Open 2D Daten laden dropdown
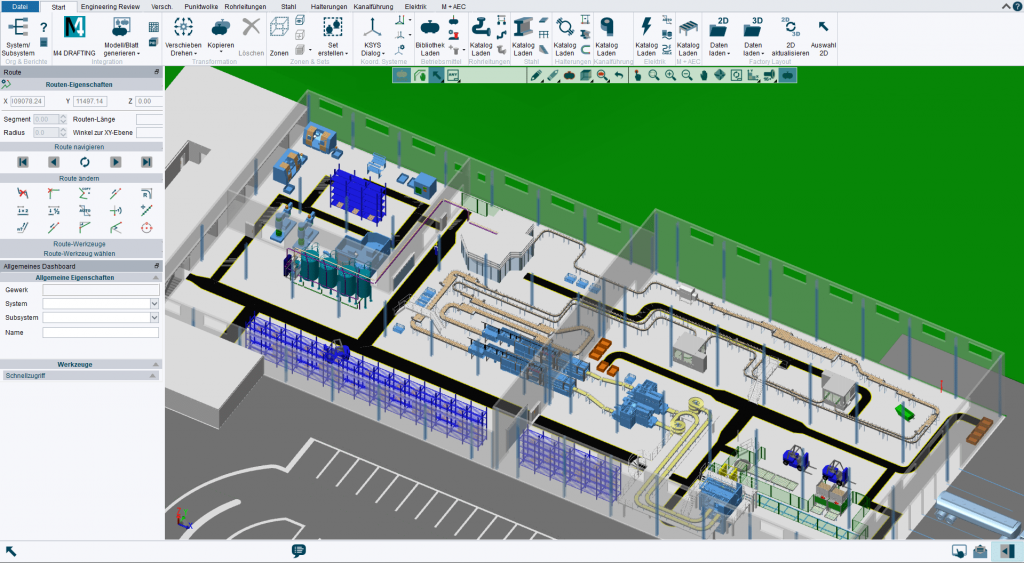This screenshot has height=563, width=1024. click(719, 37)
